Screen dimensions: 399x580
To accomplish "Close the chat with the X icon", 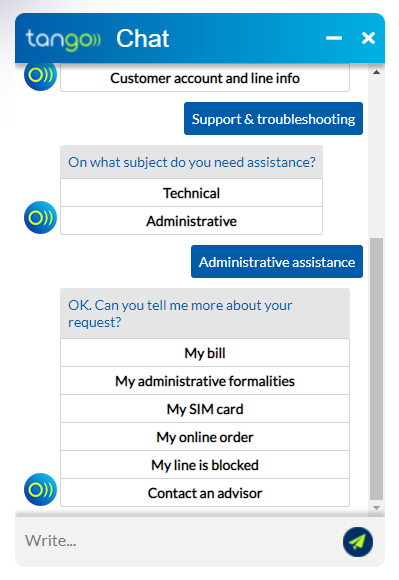I will pos(368,38).
